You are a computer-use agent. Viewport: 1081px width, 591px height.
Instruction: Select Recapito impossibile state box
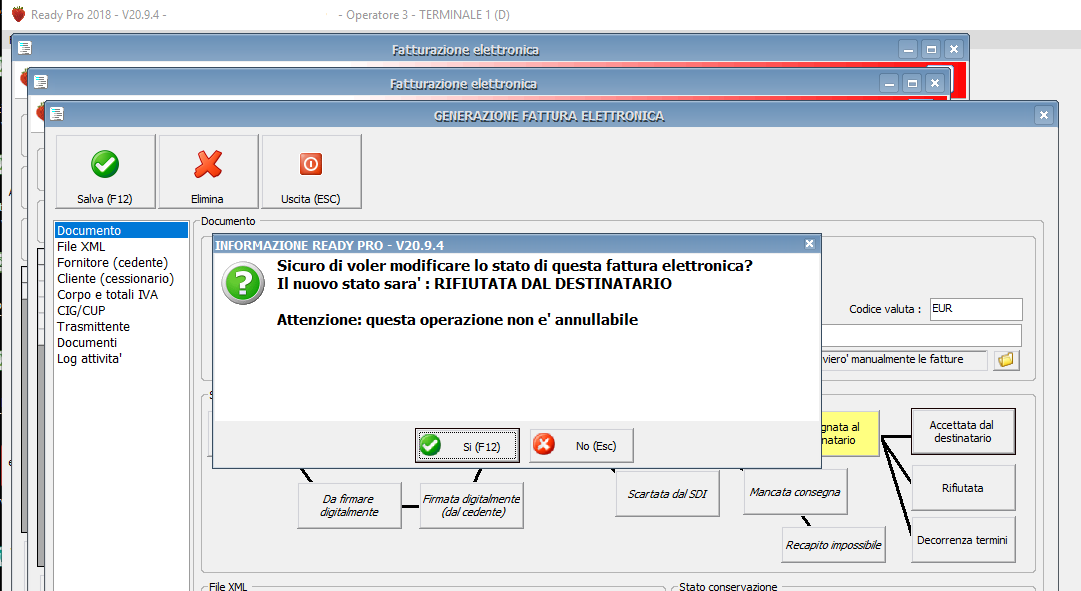pos(834,545)
